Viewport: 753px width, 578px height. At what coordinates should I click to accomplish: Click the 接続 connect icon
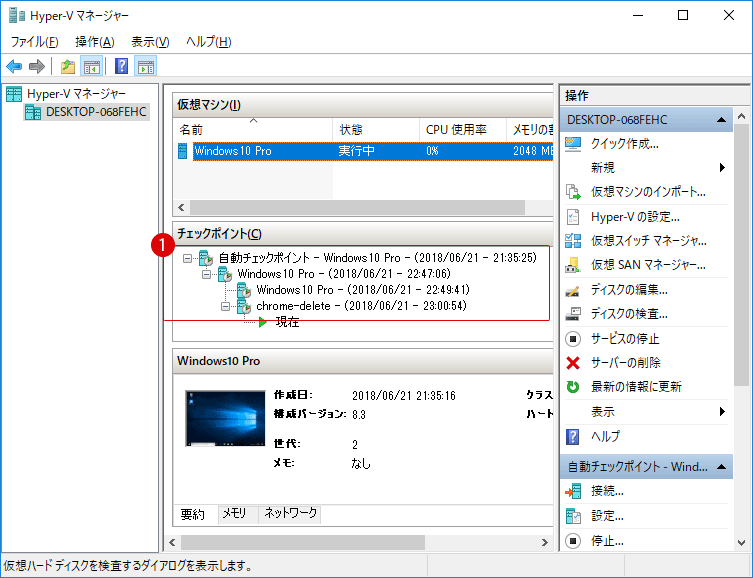tap(573, 491)
